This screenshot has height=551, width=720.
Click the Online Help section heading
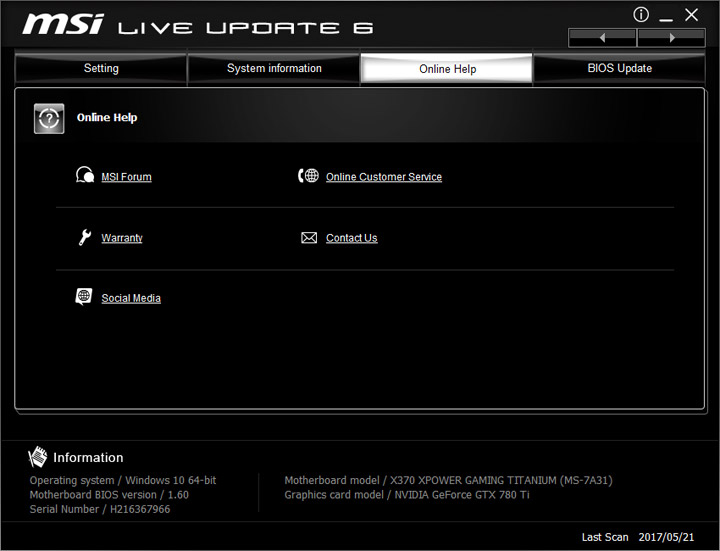click(x=107, y=118)
